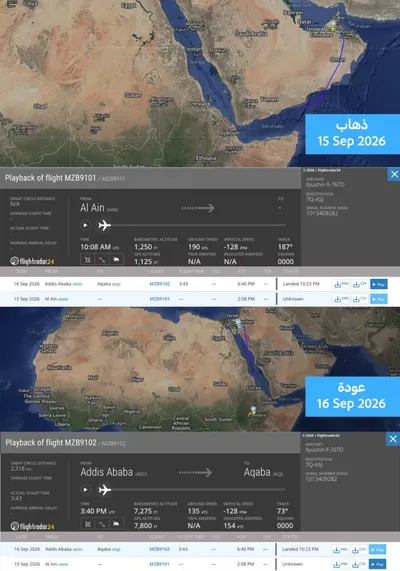Screen dimensions: 400x571
Task: Open the MZB9102 flight link under the MZB9102 panel
Action: coord(160,549)
